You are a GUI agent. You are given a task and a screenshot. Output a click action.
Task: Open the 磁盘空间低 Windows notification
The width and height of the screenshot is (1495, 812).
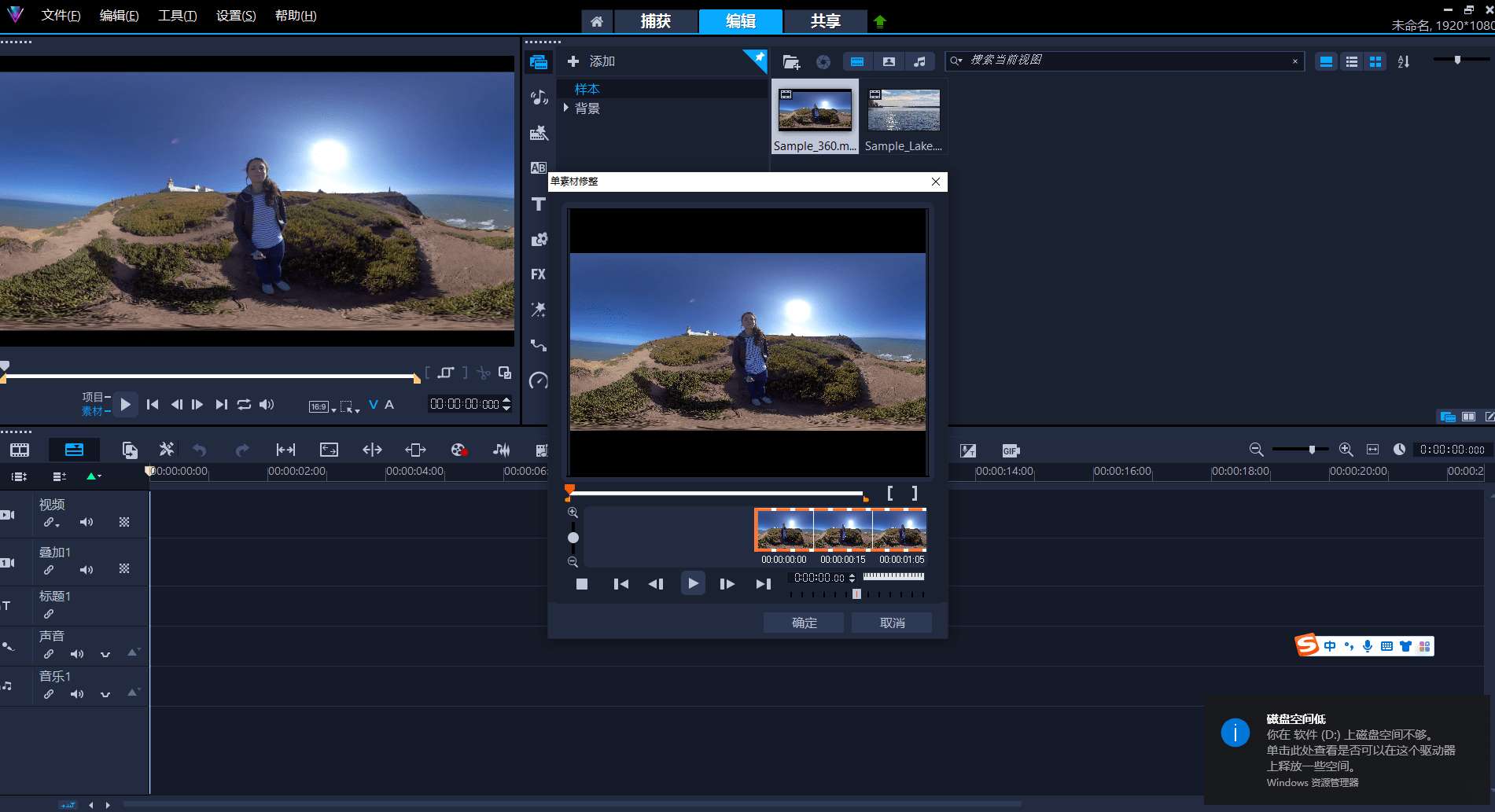click(x=1348, y=749)
